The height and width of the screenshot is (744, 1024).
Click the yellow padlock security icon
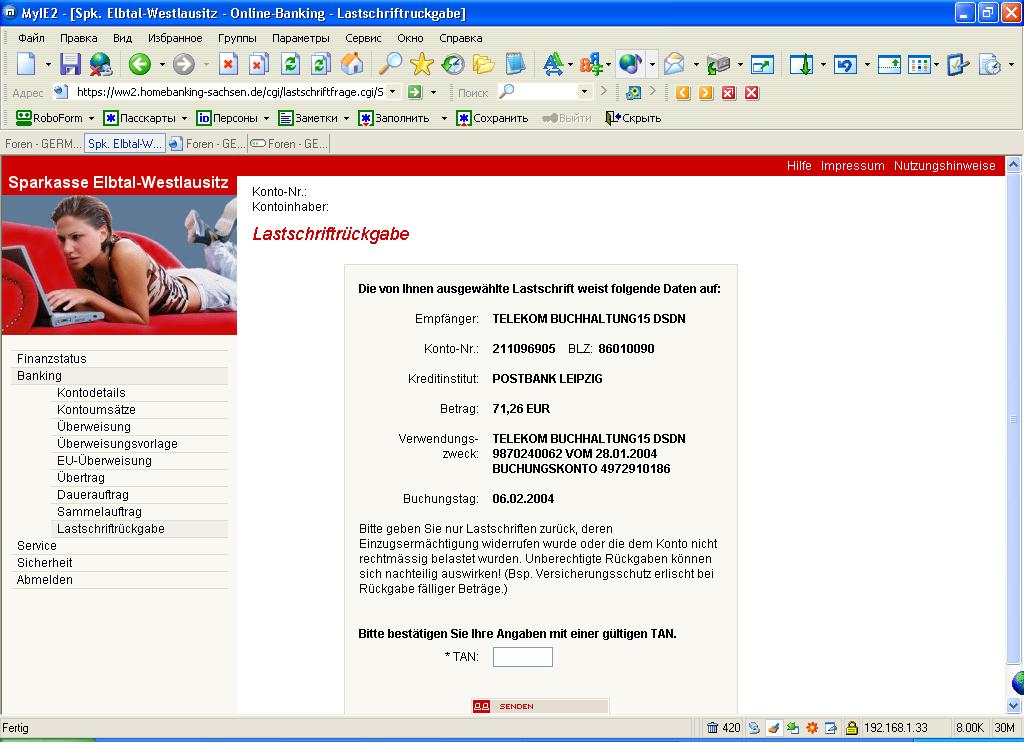tap(852, 728)
